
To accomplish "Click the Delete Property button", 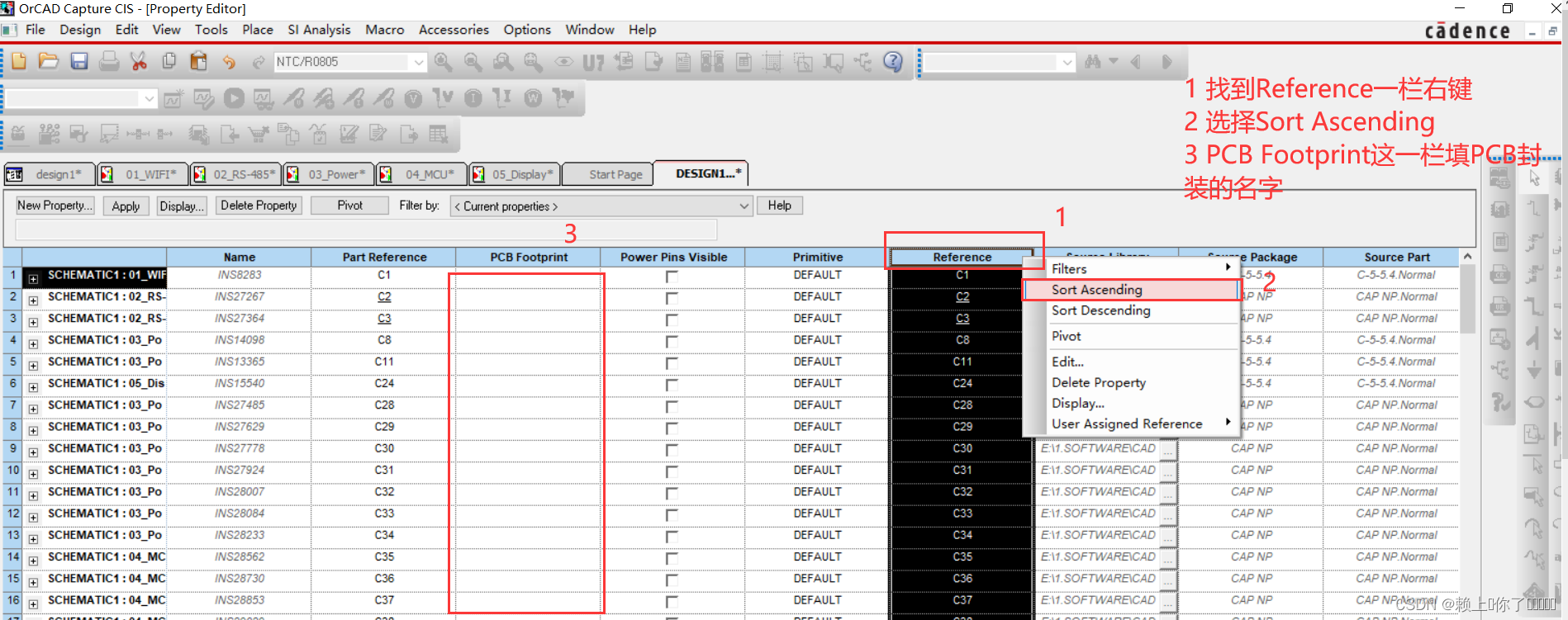I will (259, 206).
